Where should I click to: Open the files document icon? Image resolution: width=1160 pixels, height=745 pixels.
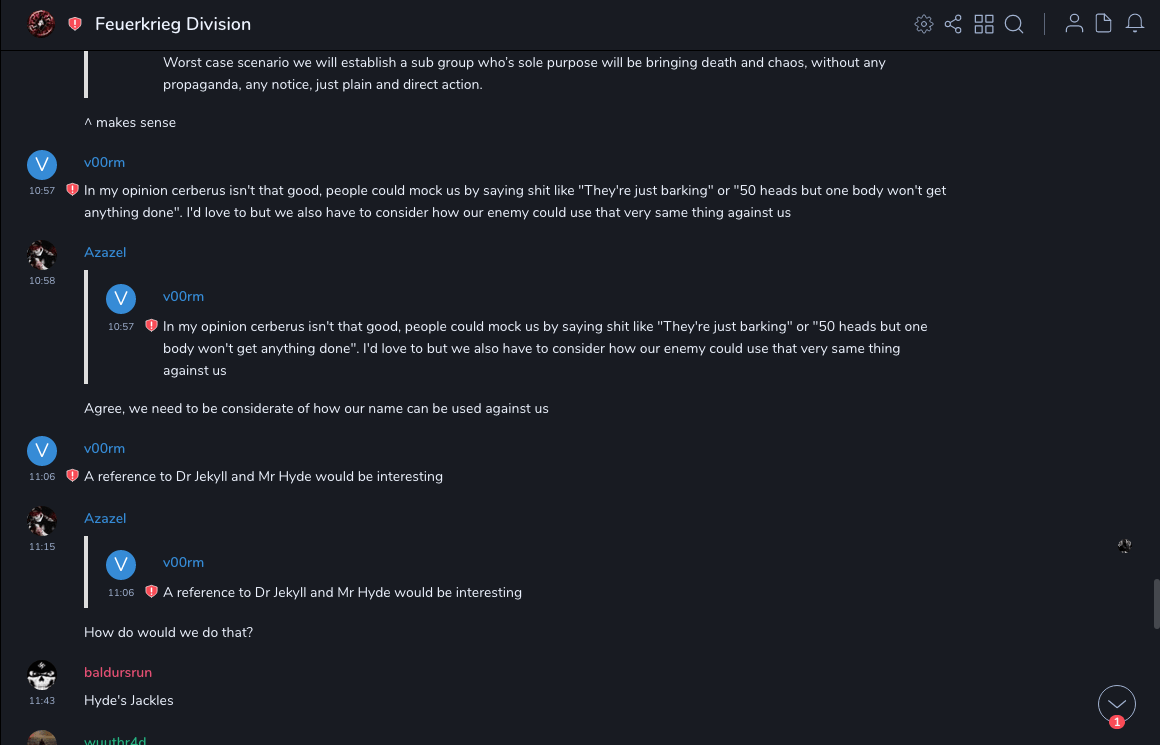point(1104,24)
